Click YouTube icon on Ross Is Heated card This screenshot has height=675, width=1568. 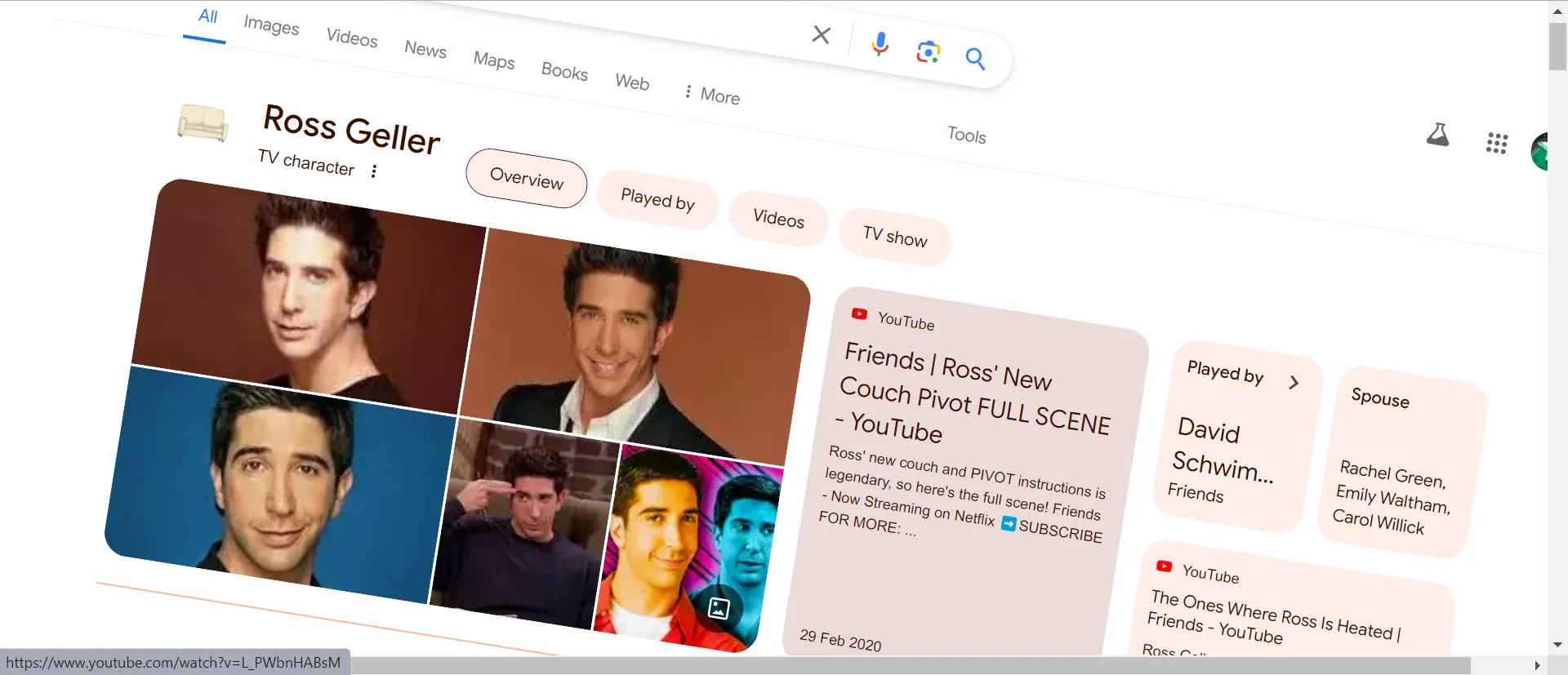coord(1165,566)
